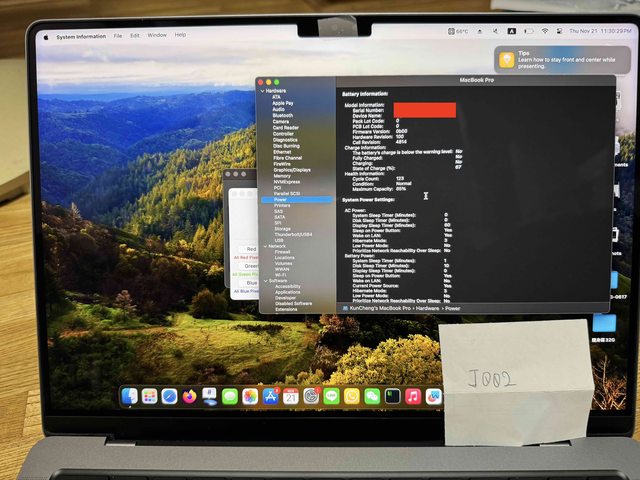Click the Tips notification banner
The image size is (640, 480).
click(x=564, y=61)
